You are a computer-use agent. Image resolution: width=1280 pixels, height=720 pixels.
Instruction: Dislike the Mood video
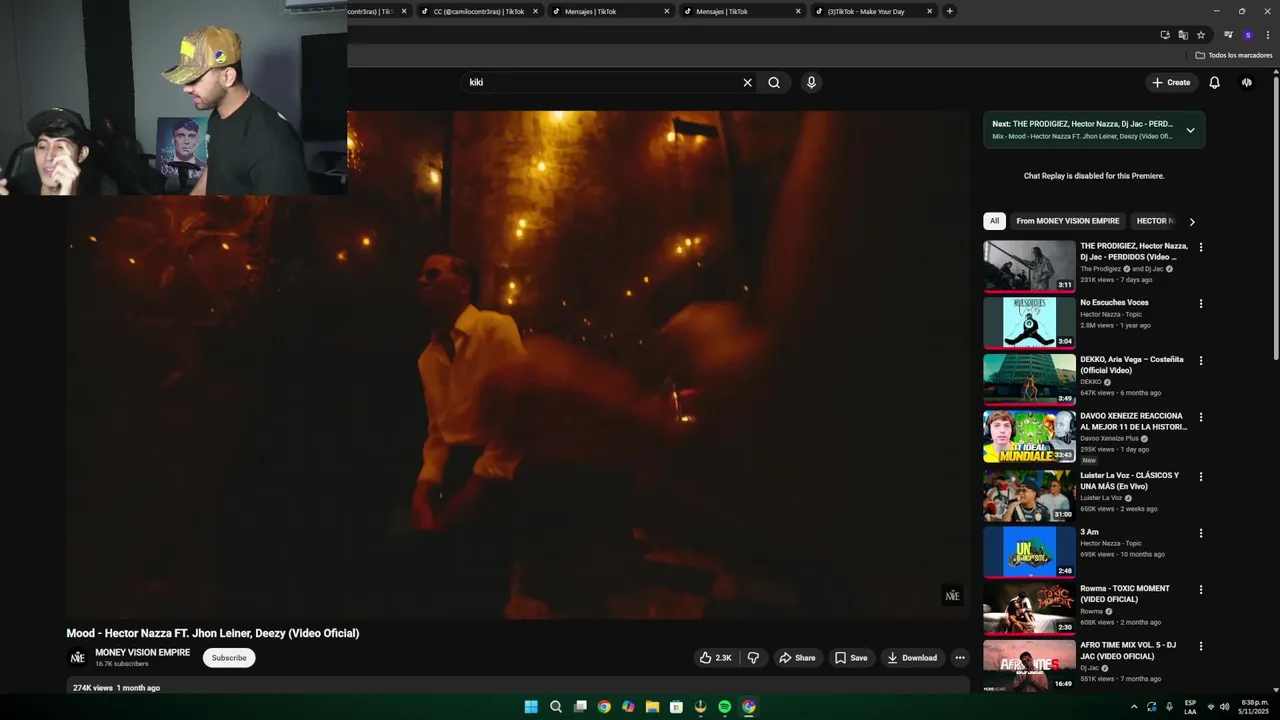[753, 658]
